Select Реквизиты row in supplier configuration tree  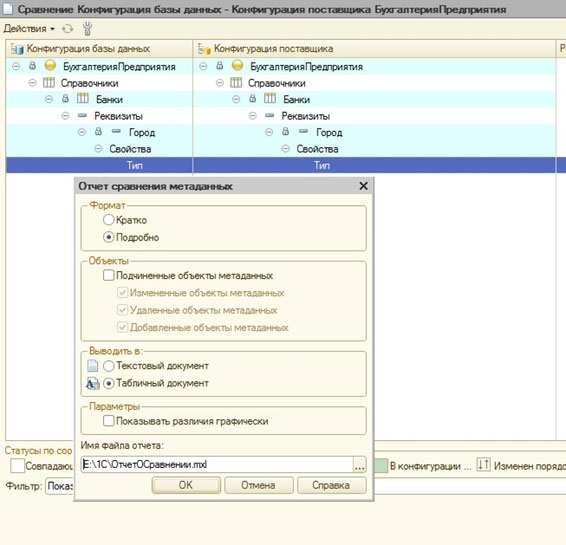(374, 116)
